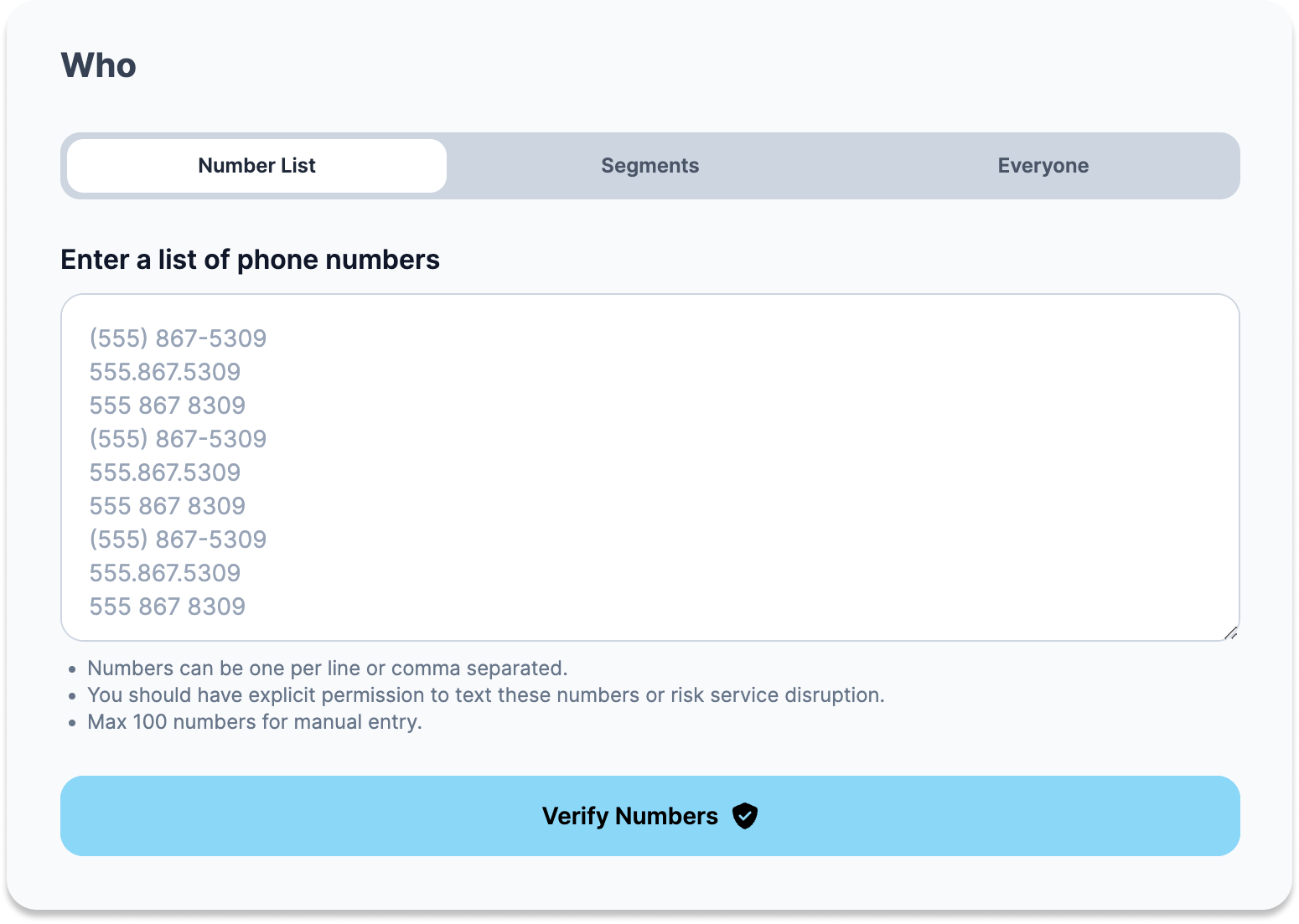1299x924 pixels.
Task: Click the first 555.867.5309 placeholder line
Action: coord(165,372)
